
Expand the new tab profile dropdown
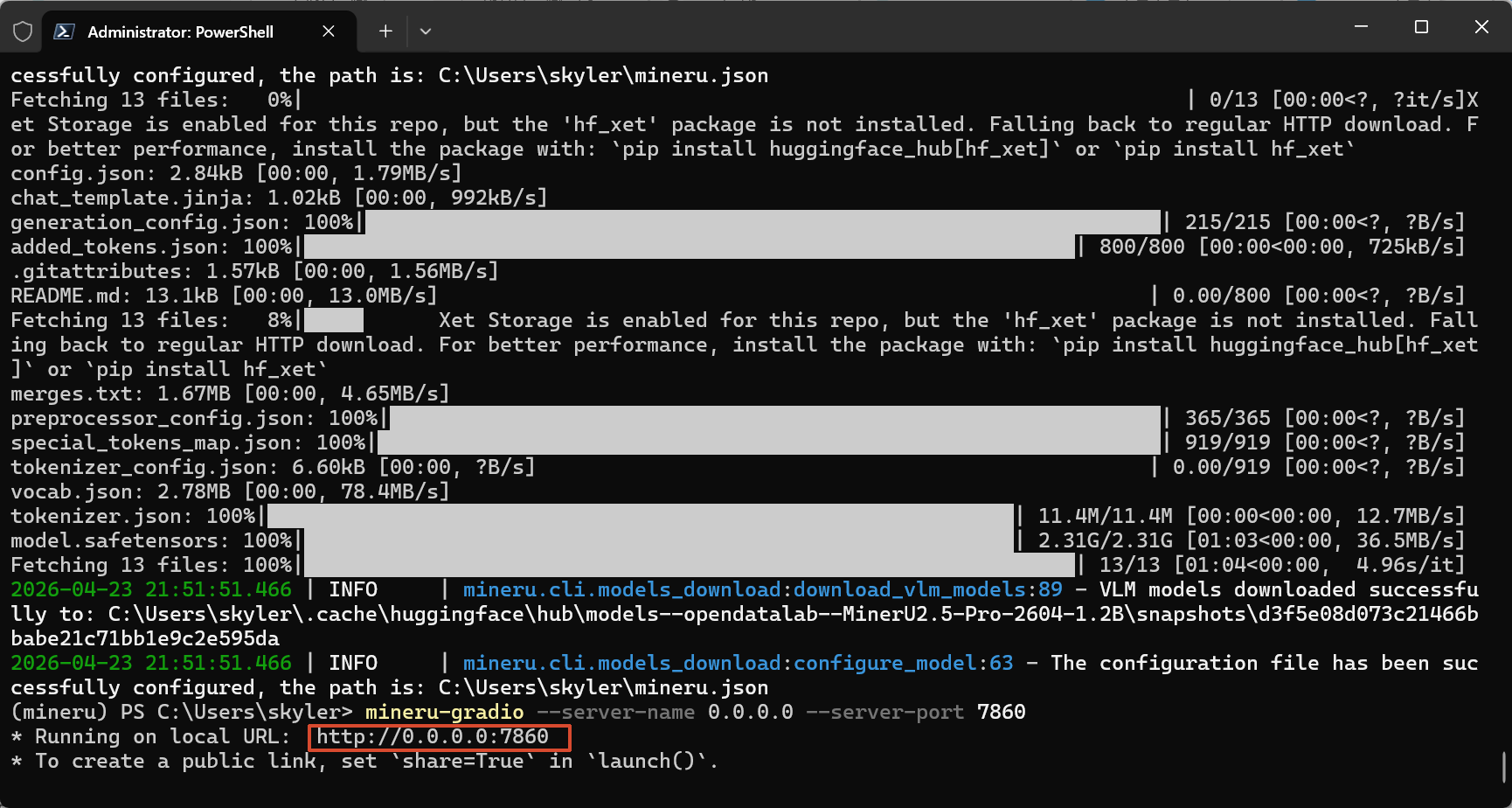point(426,31)
